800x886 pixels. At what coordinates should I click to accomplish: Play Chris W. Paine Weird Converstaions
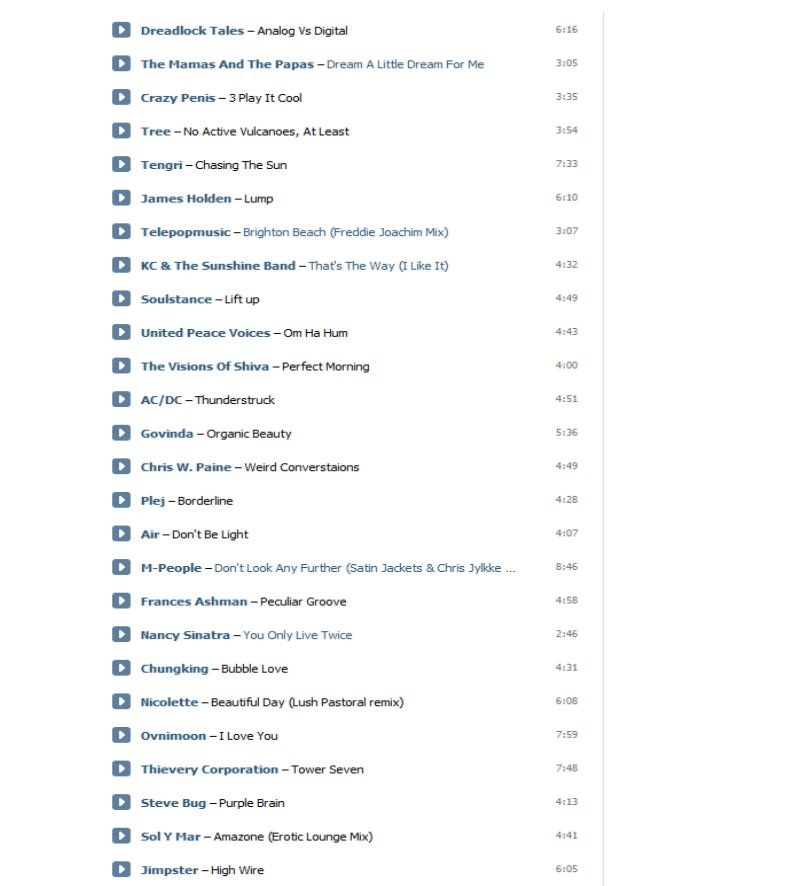(x=121, y=466)
